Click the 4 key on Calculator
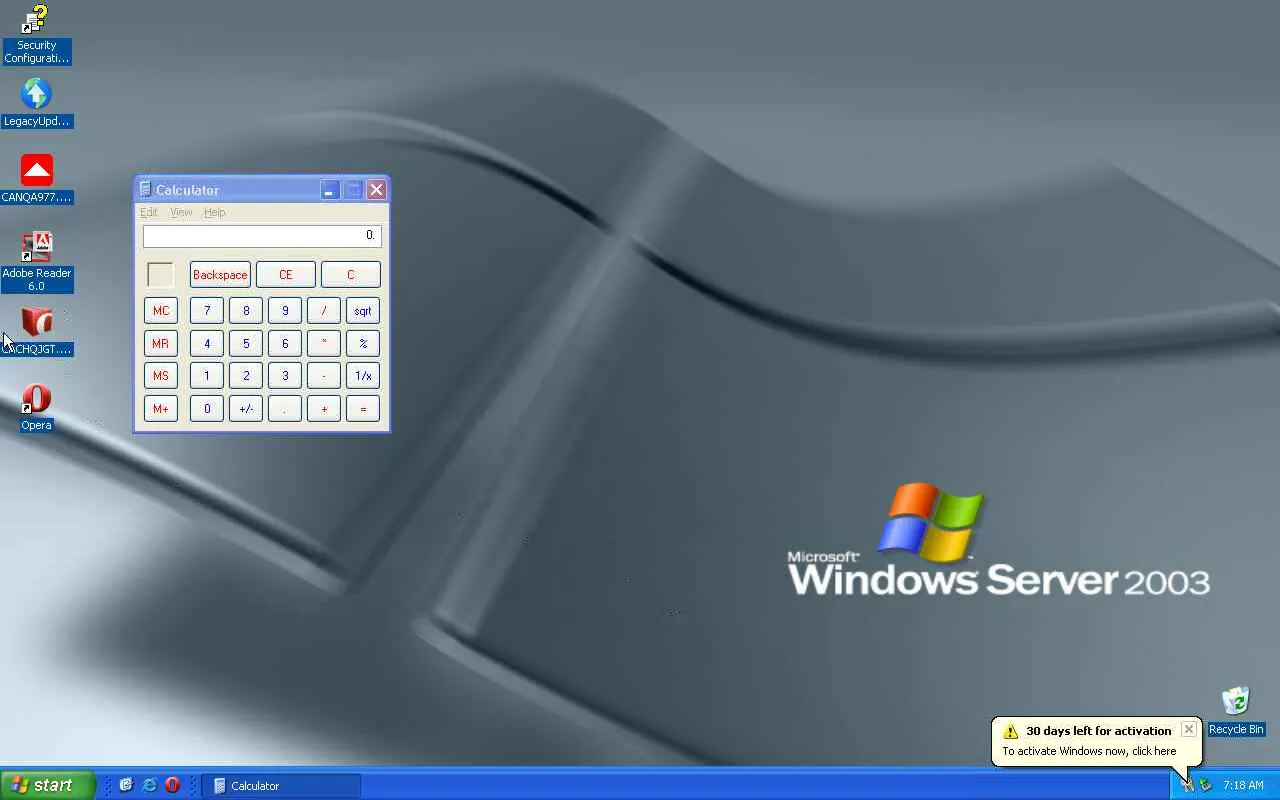Viewport: 1280px width, 800px height. tap(207, 344)
